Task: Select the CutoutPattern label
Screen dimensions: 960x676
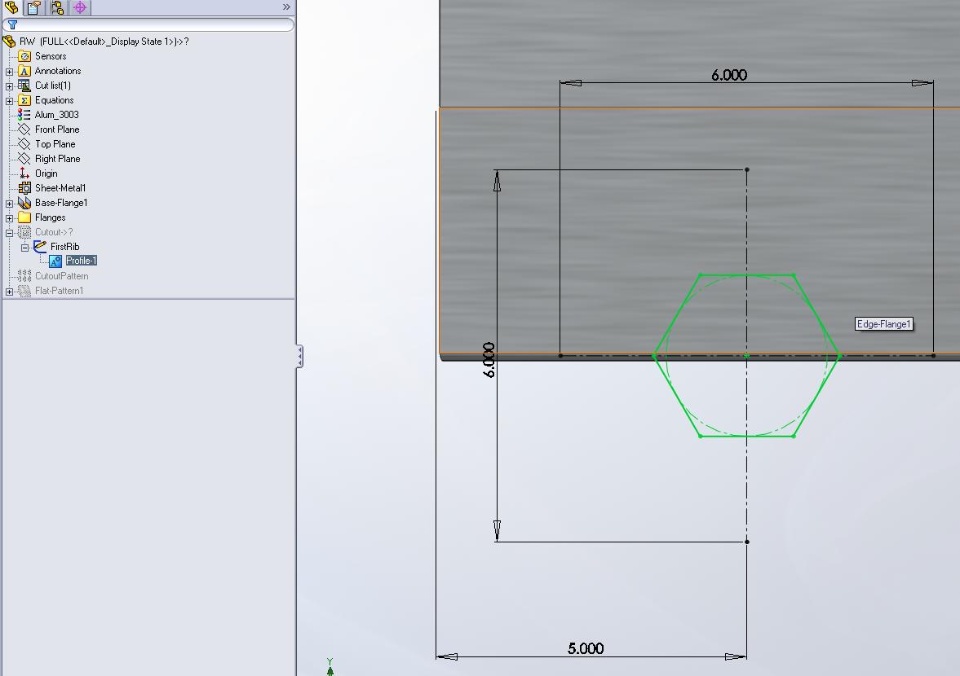Action: coord(62,277)
